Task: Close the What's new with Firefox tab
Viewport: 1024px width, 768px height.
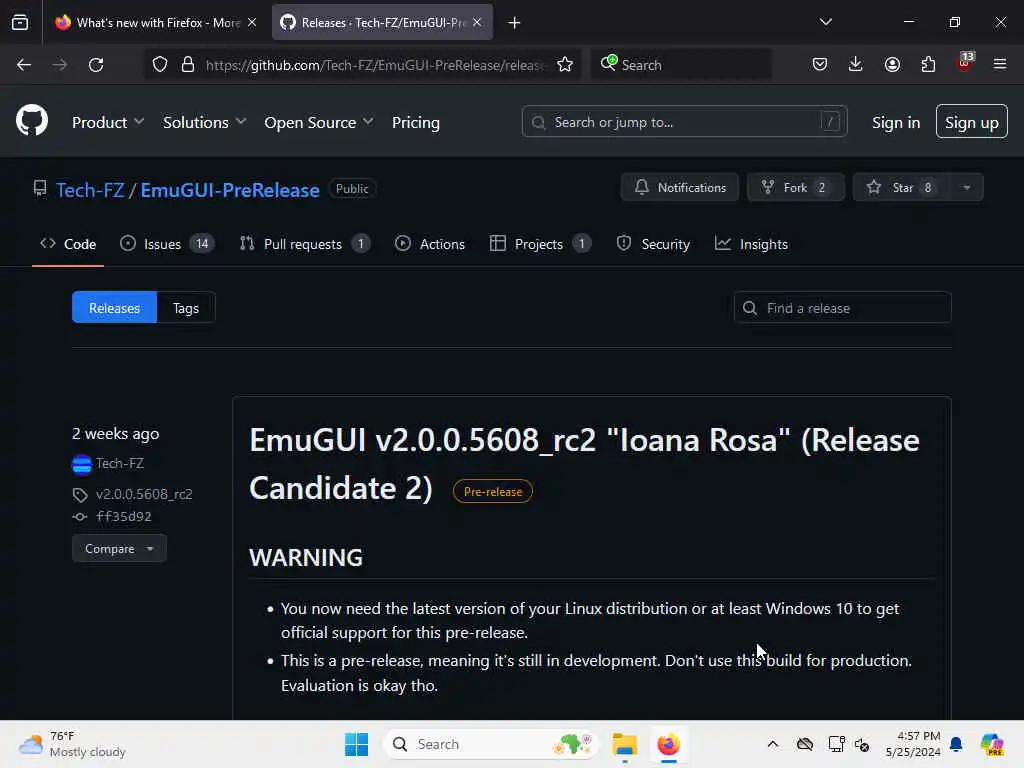Action: coord(252,22)
